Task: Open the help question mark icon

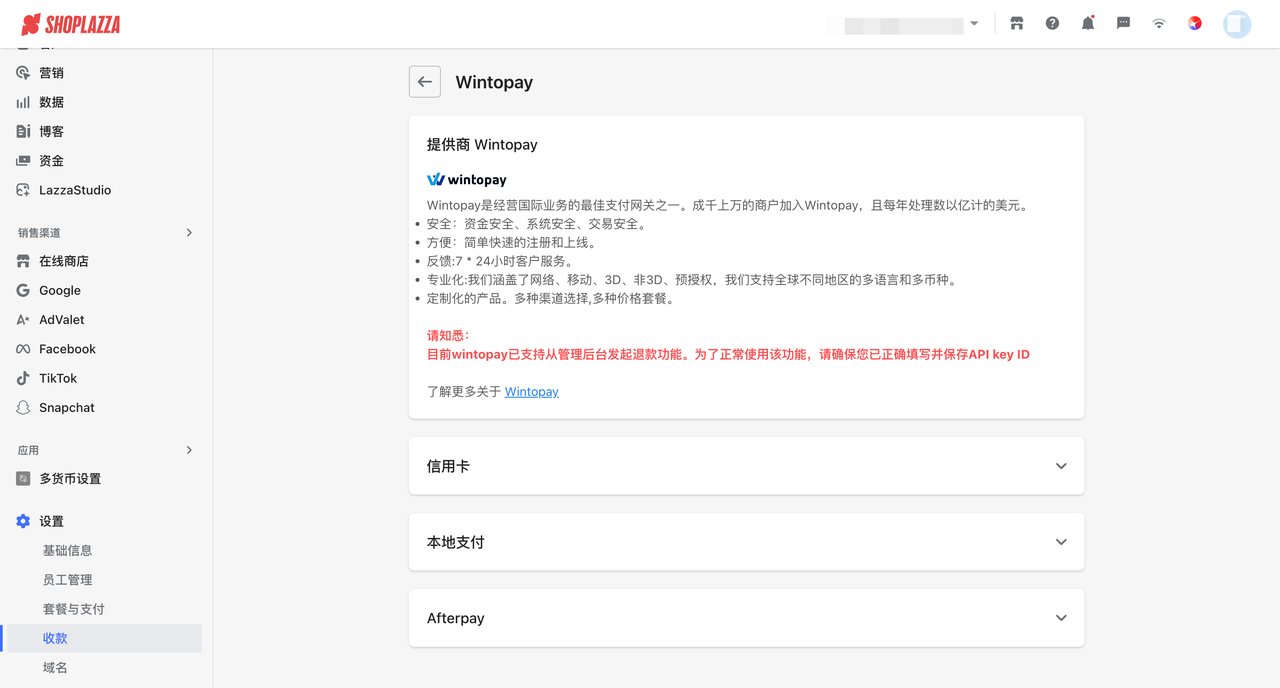Action: 1052,23
